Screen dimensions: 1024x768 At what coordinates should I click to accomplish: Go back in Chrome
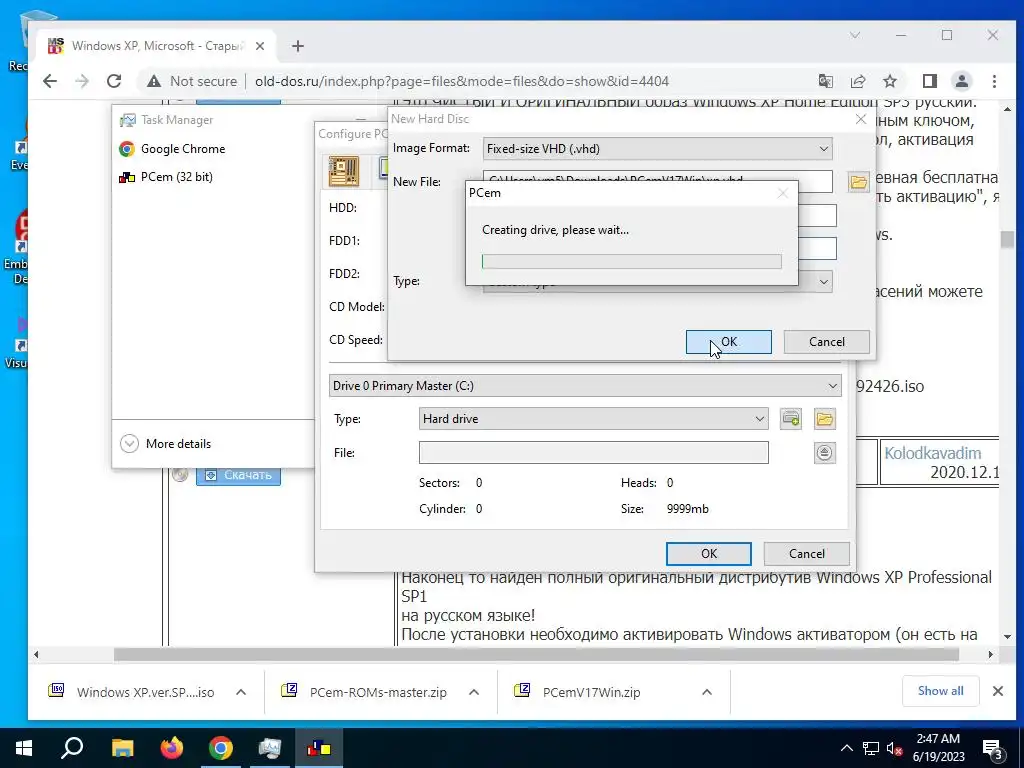pyautogui.click(x=50, y=81)
